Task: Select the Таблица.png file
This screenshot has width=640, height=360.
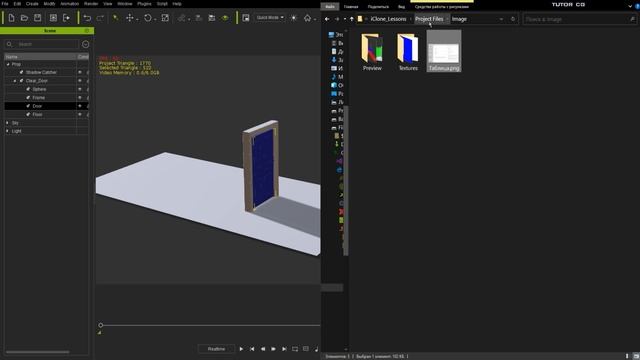Action: coord(444,51)
